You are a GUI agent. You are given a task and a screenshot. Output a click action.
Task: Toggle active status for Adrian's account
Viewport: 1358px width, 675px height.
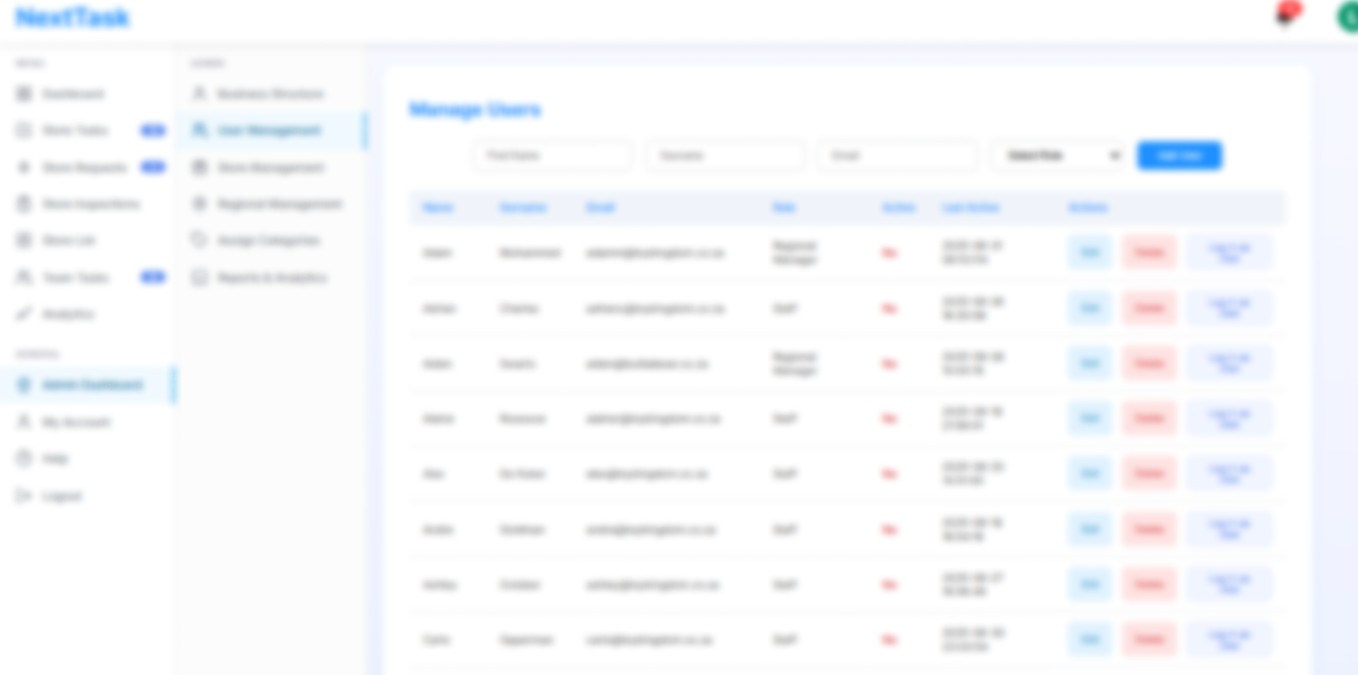[x=888, y=308]
